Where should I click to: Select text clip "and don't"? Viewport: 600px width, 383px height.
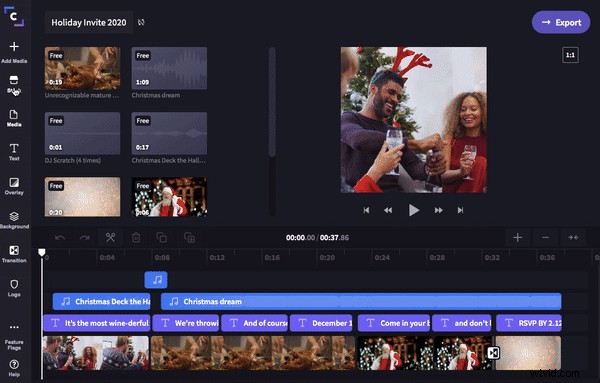(462, 323)
